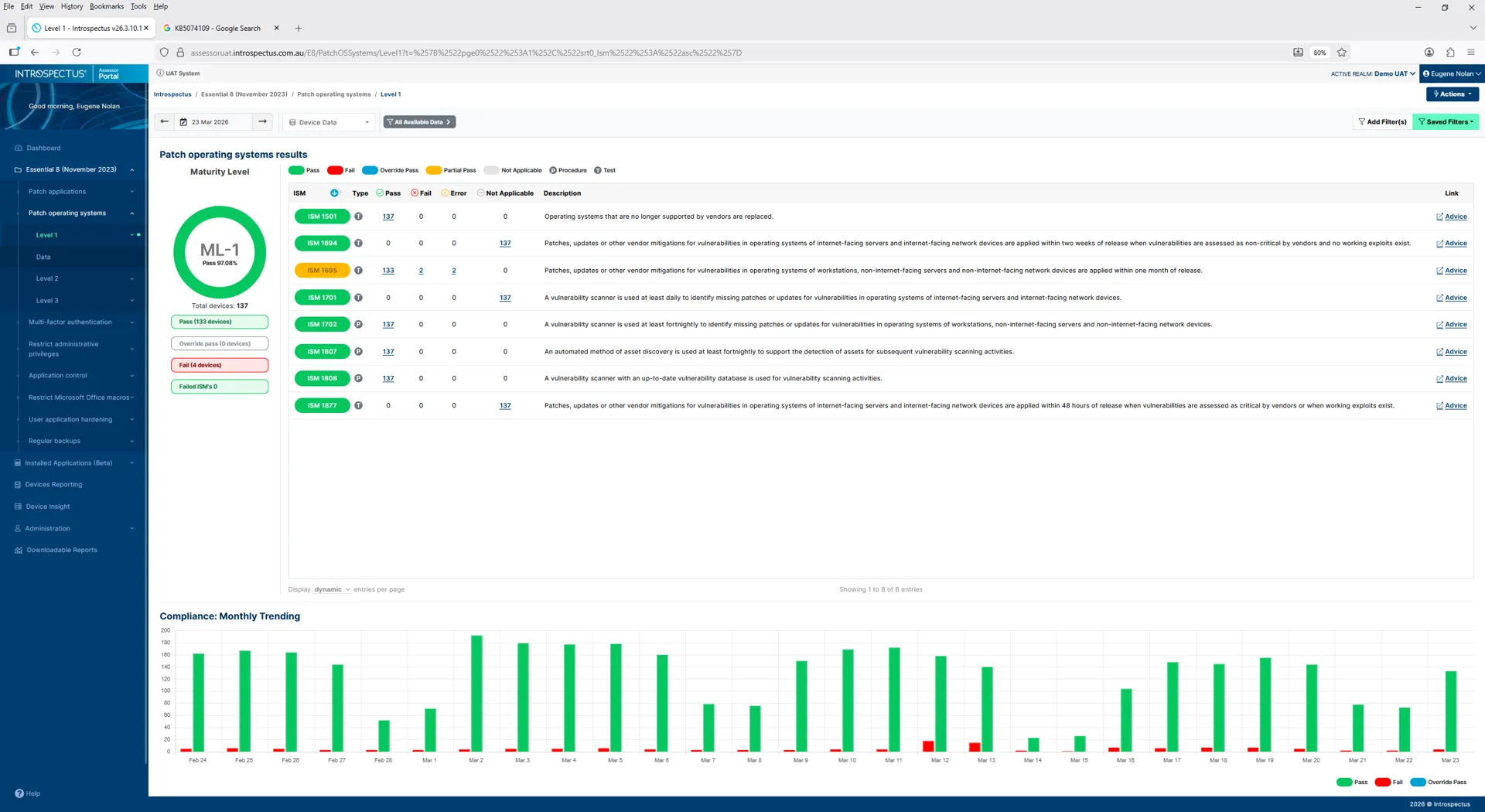Open the Device Data dropdown
This screenshot has height=812, width=1485.
click(x=329, y=122)
